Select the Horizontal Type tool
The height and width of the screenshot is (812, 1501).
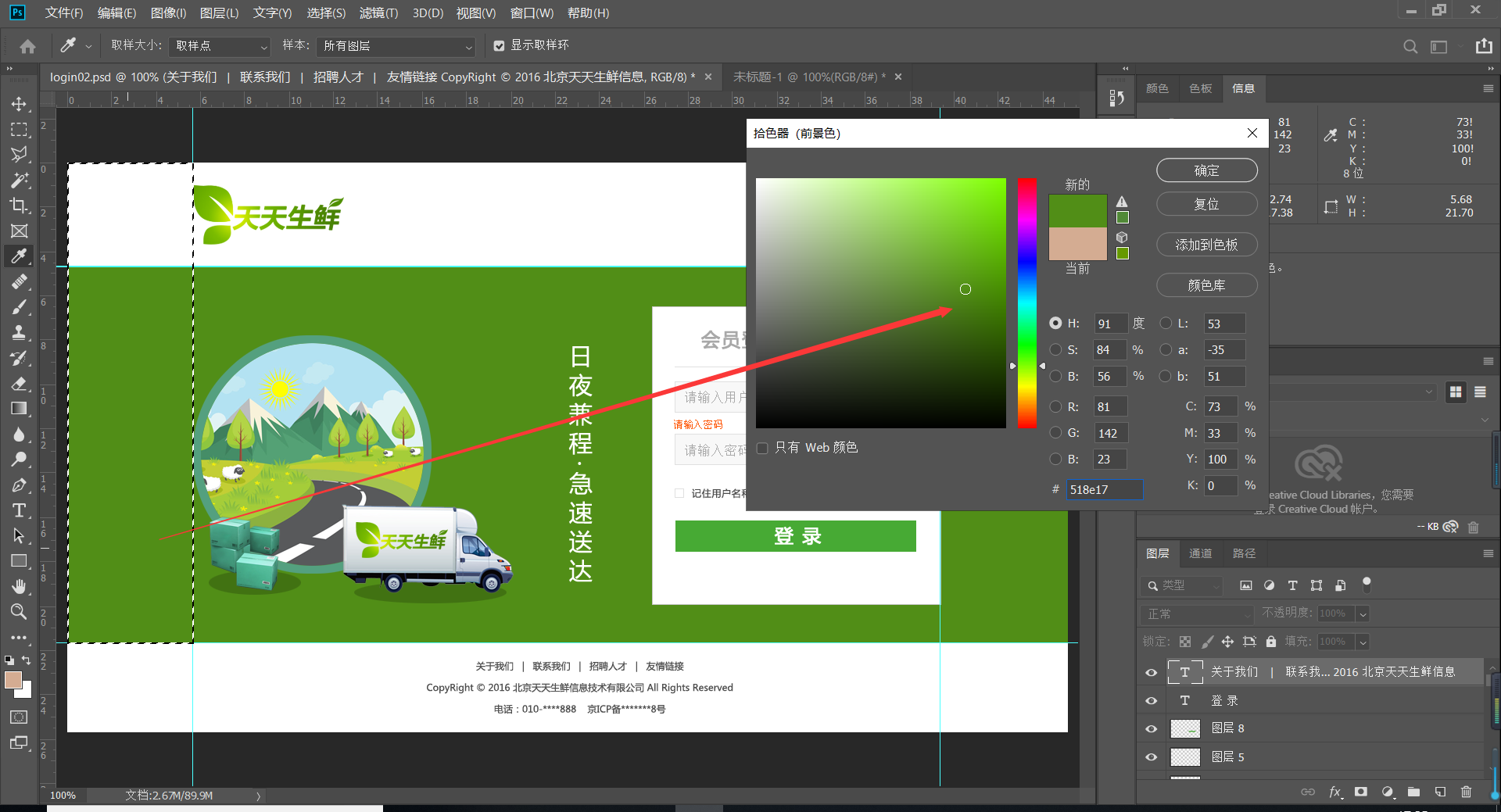19,510
